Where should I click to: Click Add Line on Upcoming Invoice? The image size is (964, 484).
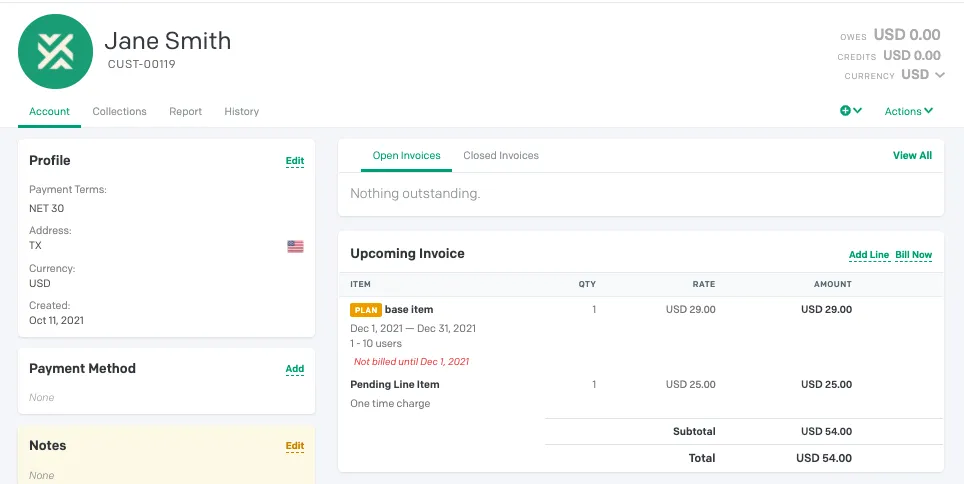(x=869, y=255)
